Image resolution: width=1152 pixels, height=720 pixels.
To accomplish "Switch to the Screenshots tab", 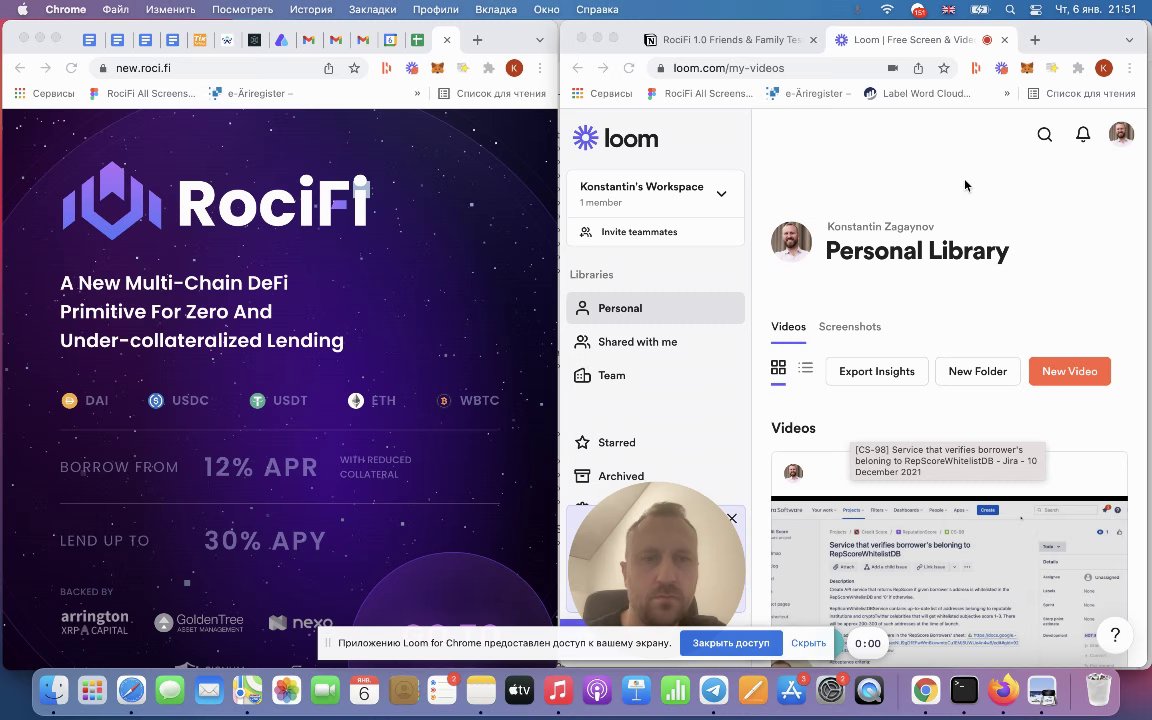I will [x=849, y=326].
